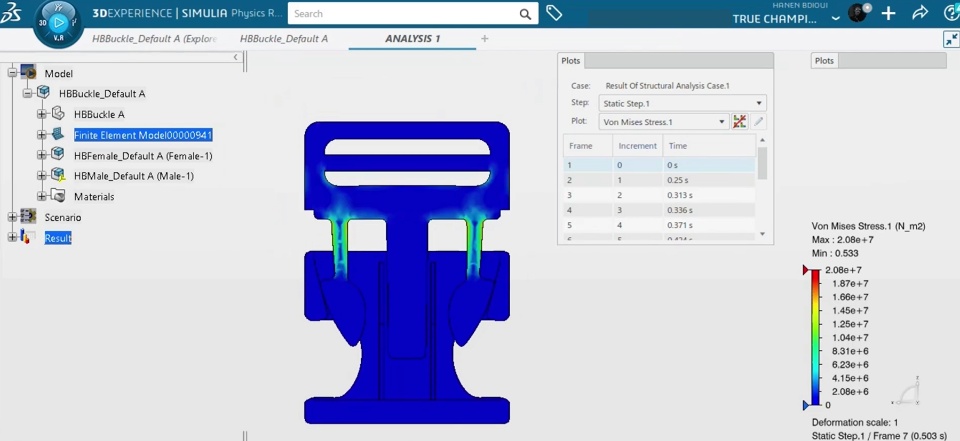The height and width of the screenshot is (441, 960).
Task: Open the TRUE CHAMPI... platform dropdown chevron
Action: pos(836,18)
